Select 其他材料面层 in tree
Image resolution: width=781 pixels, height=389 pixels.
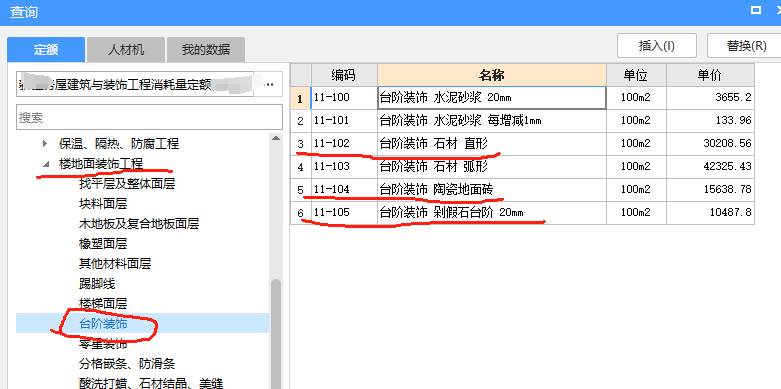[115, 263]
